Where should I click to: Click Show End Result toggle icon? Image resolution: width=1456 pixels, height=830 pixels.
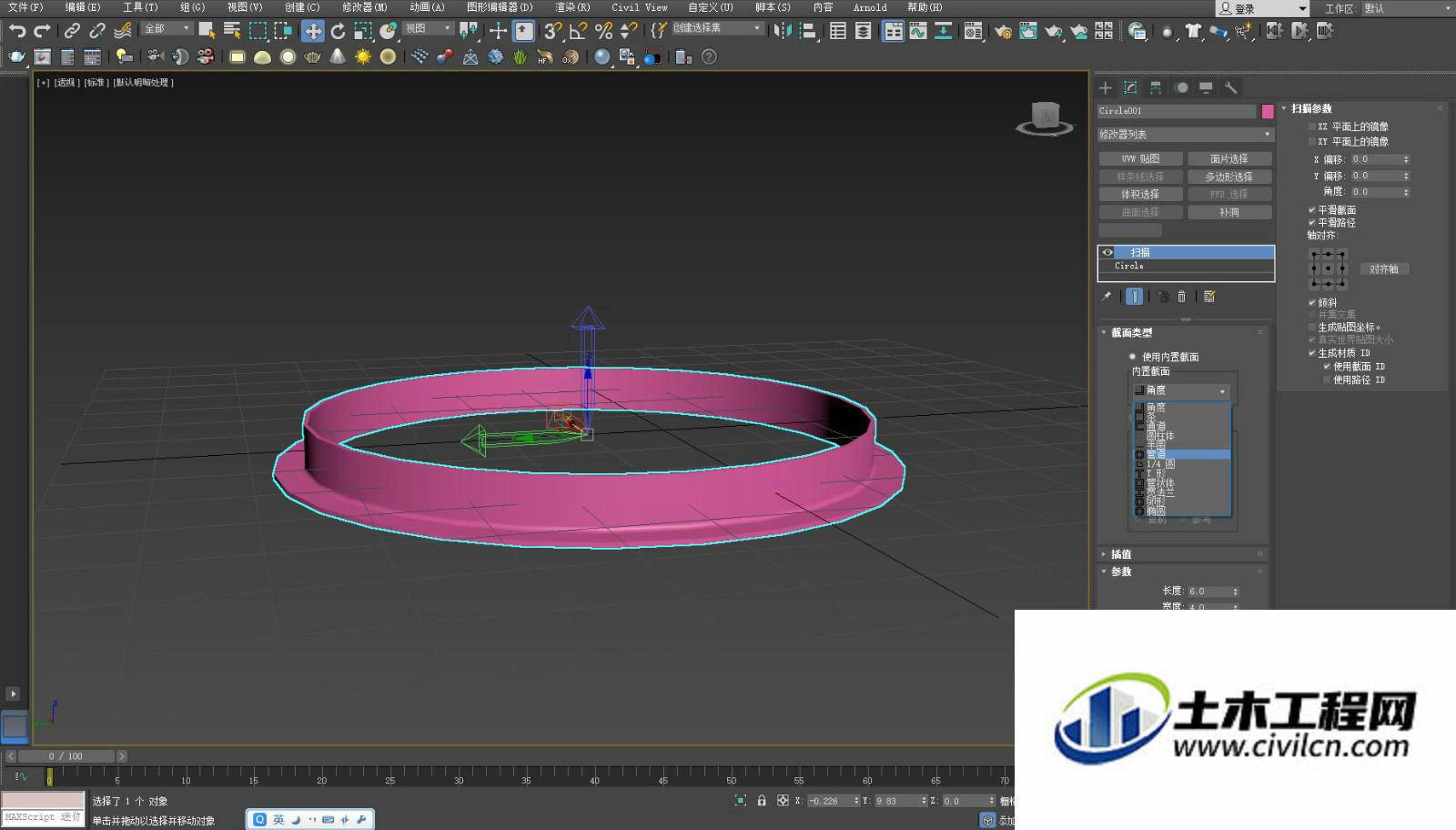pyautogui.click(x=1134, y=296)
